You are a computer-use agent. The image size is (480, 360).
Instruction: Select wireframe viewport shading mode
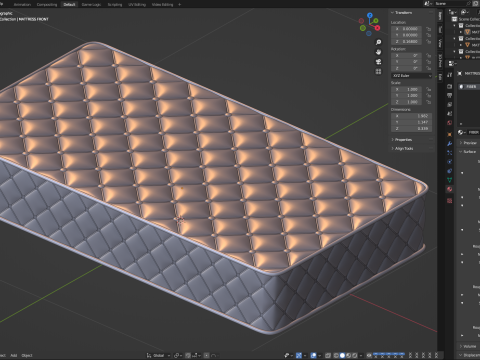336,355
